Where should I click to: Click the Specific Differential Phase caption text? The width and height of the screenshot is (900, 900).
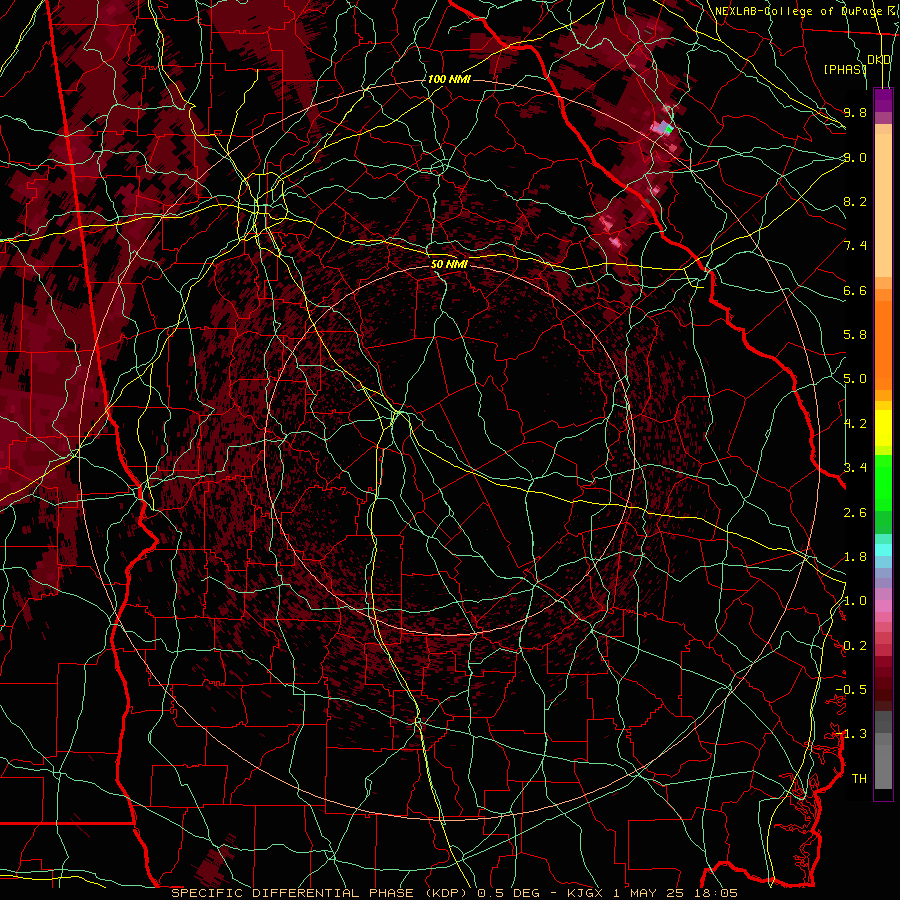455,893
